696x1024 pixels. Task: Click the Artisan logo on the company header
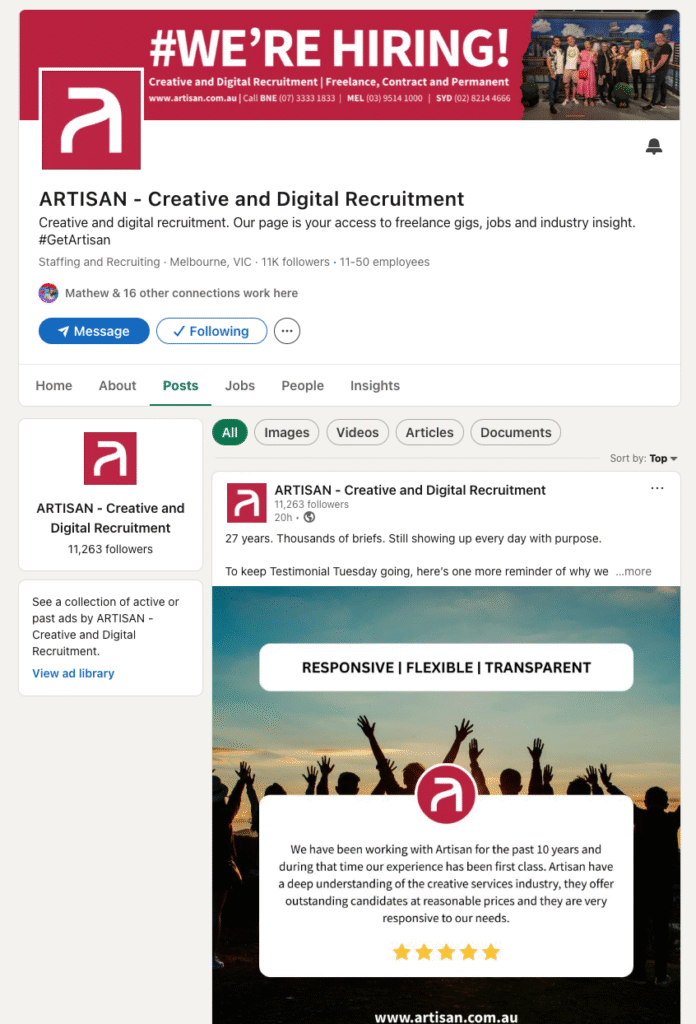[91, 120]
